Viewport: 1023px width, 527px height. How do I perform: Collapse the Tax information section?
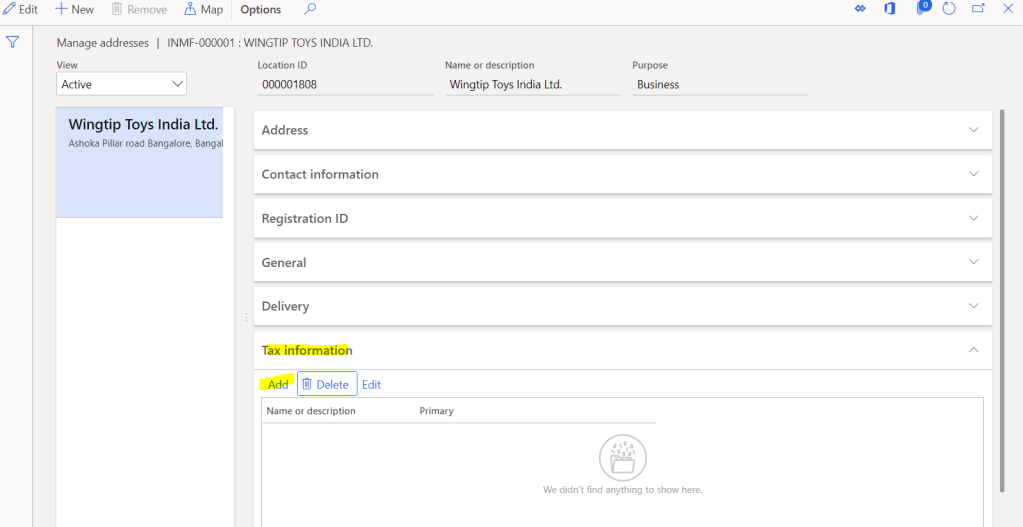click(973, 350)
